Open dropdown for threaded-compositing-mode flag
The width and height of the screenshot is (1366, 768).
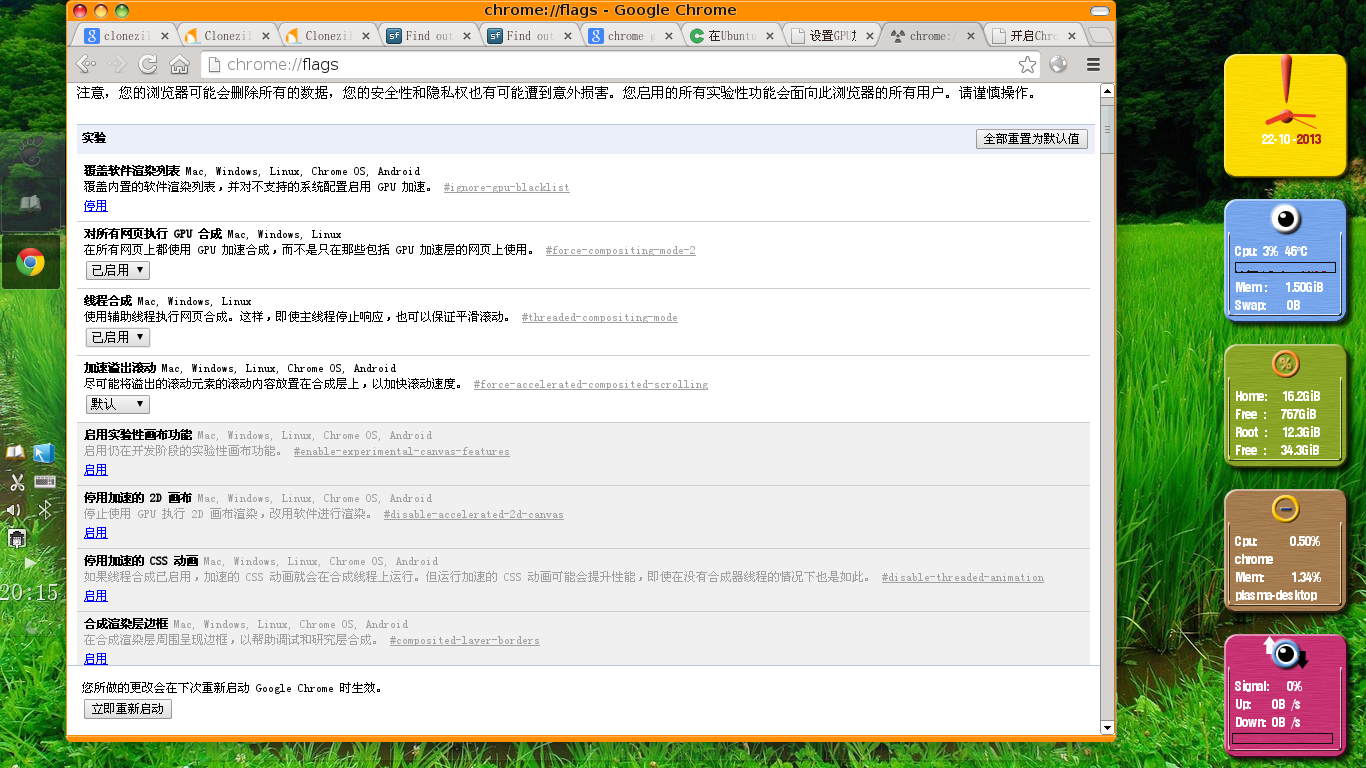click(x=118, y=337)
